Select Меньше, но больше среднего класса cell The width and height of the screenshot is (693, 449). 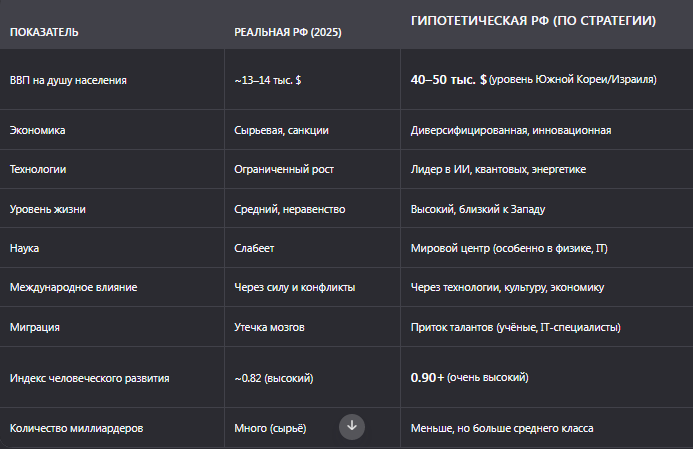coord(502,428)
